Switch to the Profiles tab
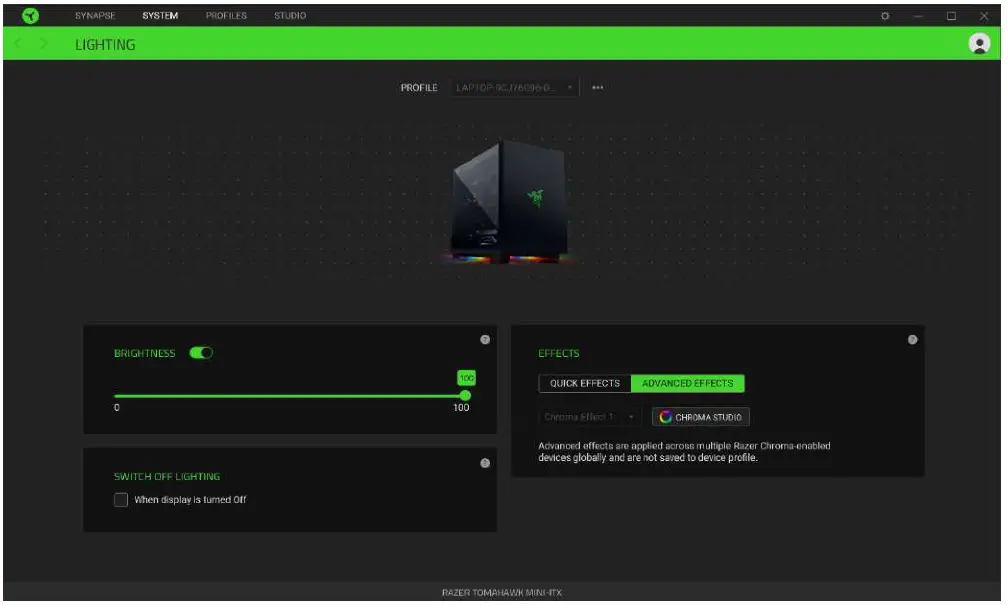Viewport: 1008px width, 606px height. (226, 15)
